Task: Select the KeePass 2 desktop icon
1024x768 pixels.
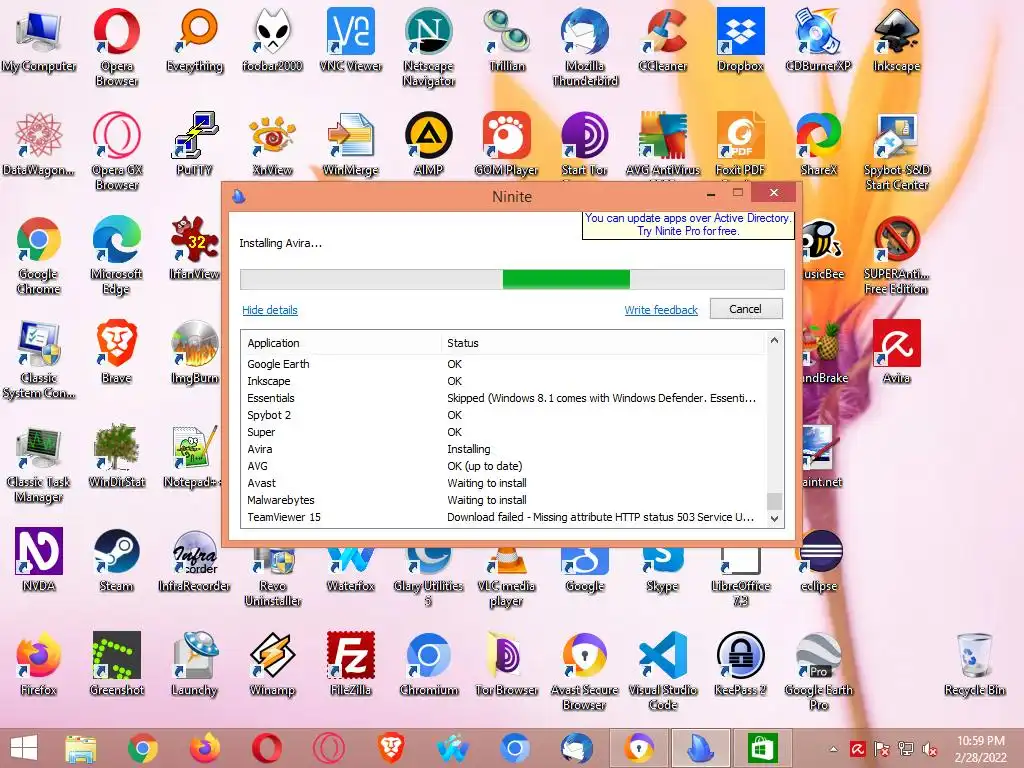Action: coord(740,664)
